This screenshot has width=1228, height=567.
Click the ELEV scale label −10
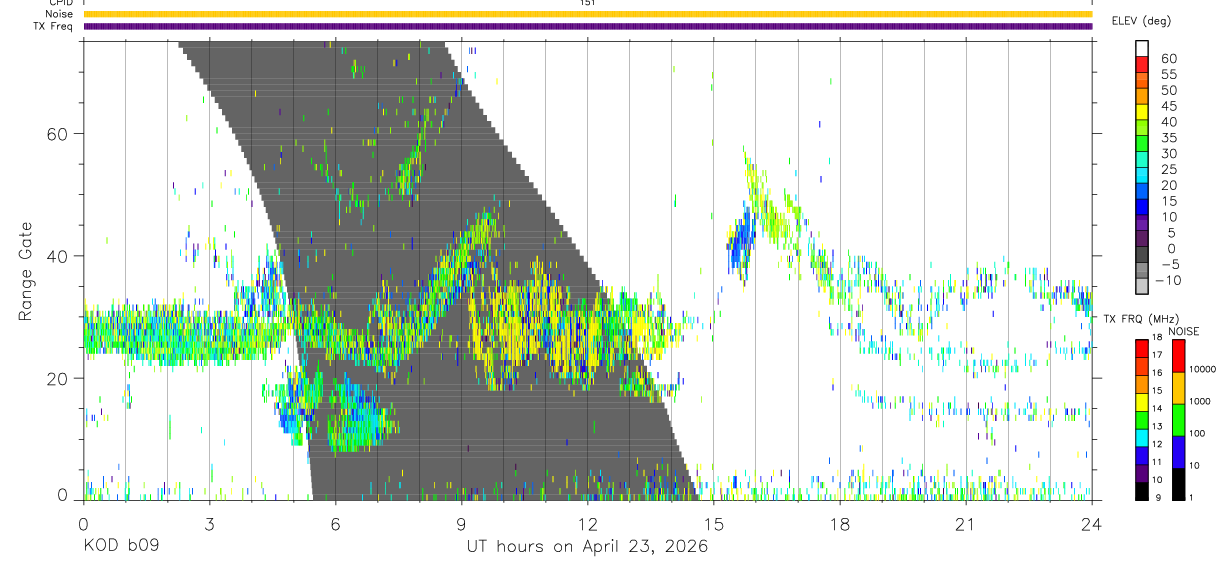point(1166,280)
